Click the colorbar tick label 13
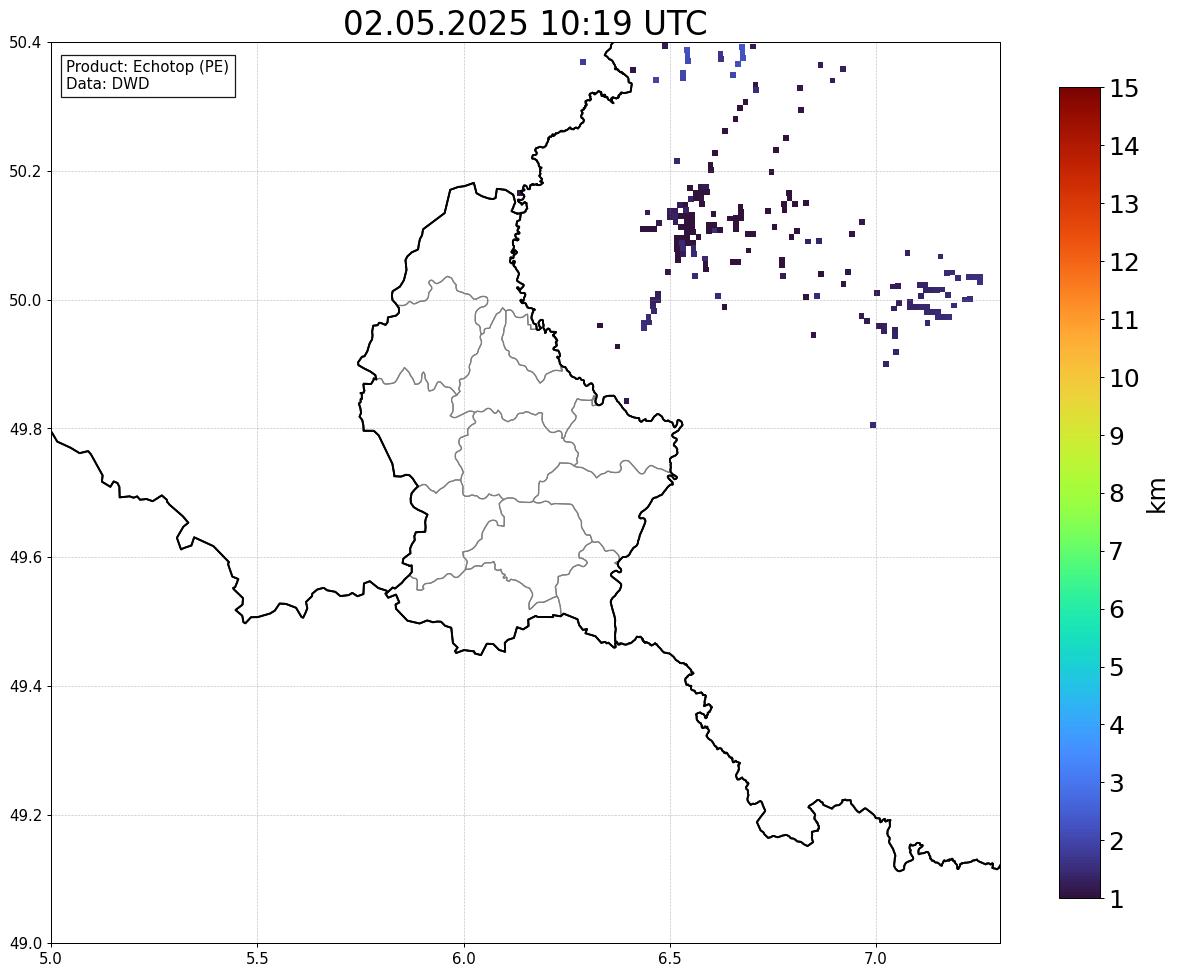The image size is (1178, 976). point(1124,204)
